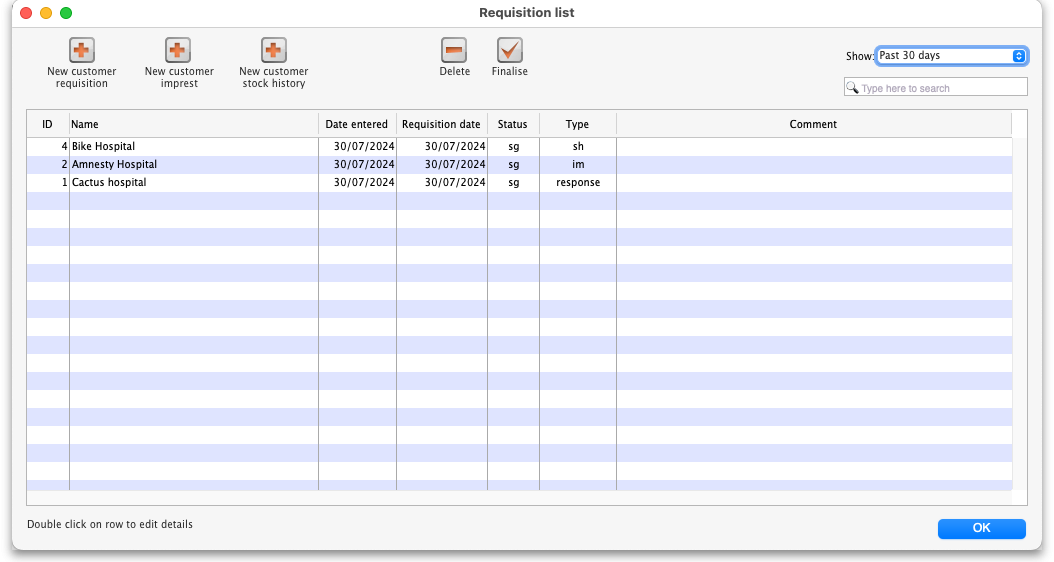Click the search input field
1054x562 pixels.
(x=942, y=88)
